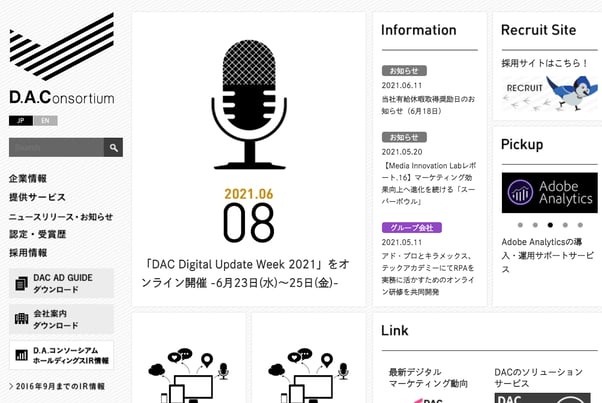The height and width of the screenshot is (403, 602).
Task: Open DAC Digital Update Week 2021 article
Action: click(245, 273)
